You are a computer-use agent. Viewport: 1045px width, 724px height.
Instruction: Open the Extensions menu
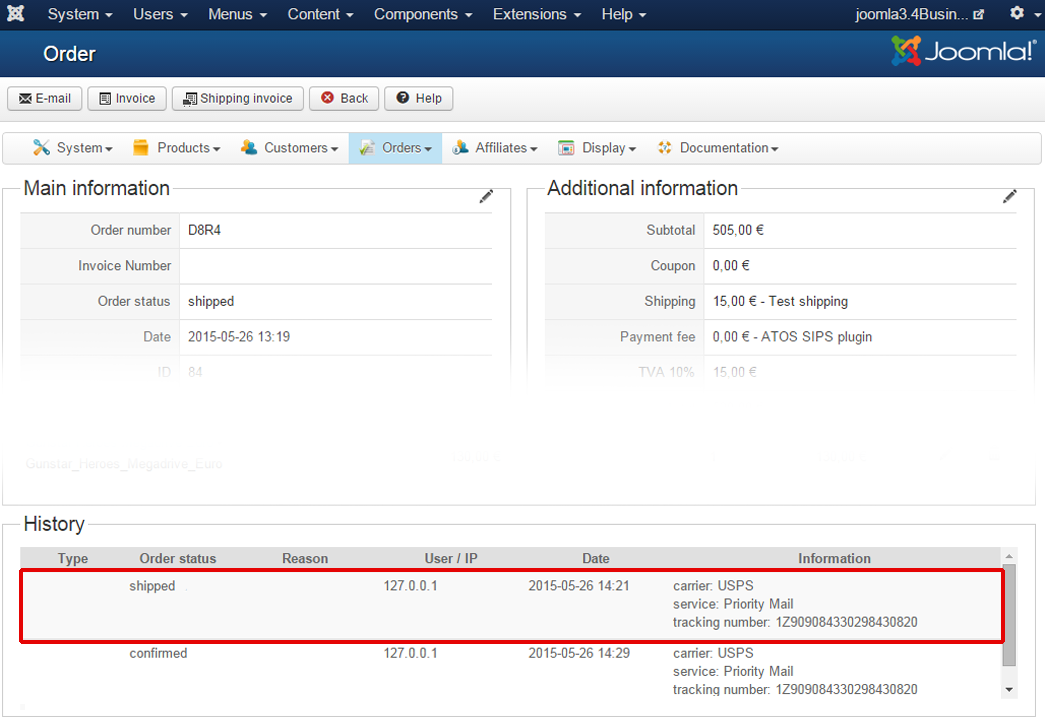pyautogui.click(x=536, y=14)
